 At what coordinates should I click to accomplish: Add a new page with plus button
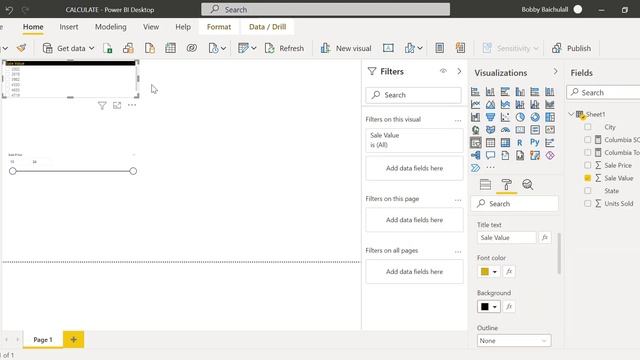pyautogui.click(x=73, y=340)
